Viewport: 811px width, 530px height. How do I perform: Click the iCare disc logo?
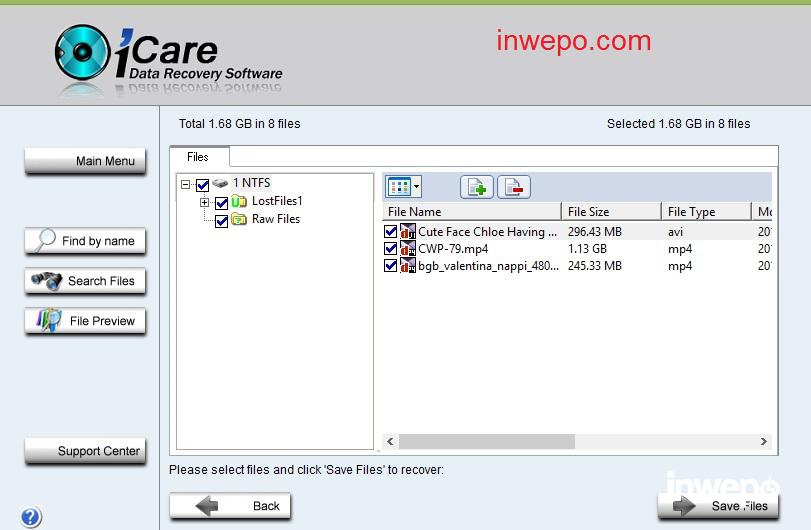pos(82,52)
